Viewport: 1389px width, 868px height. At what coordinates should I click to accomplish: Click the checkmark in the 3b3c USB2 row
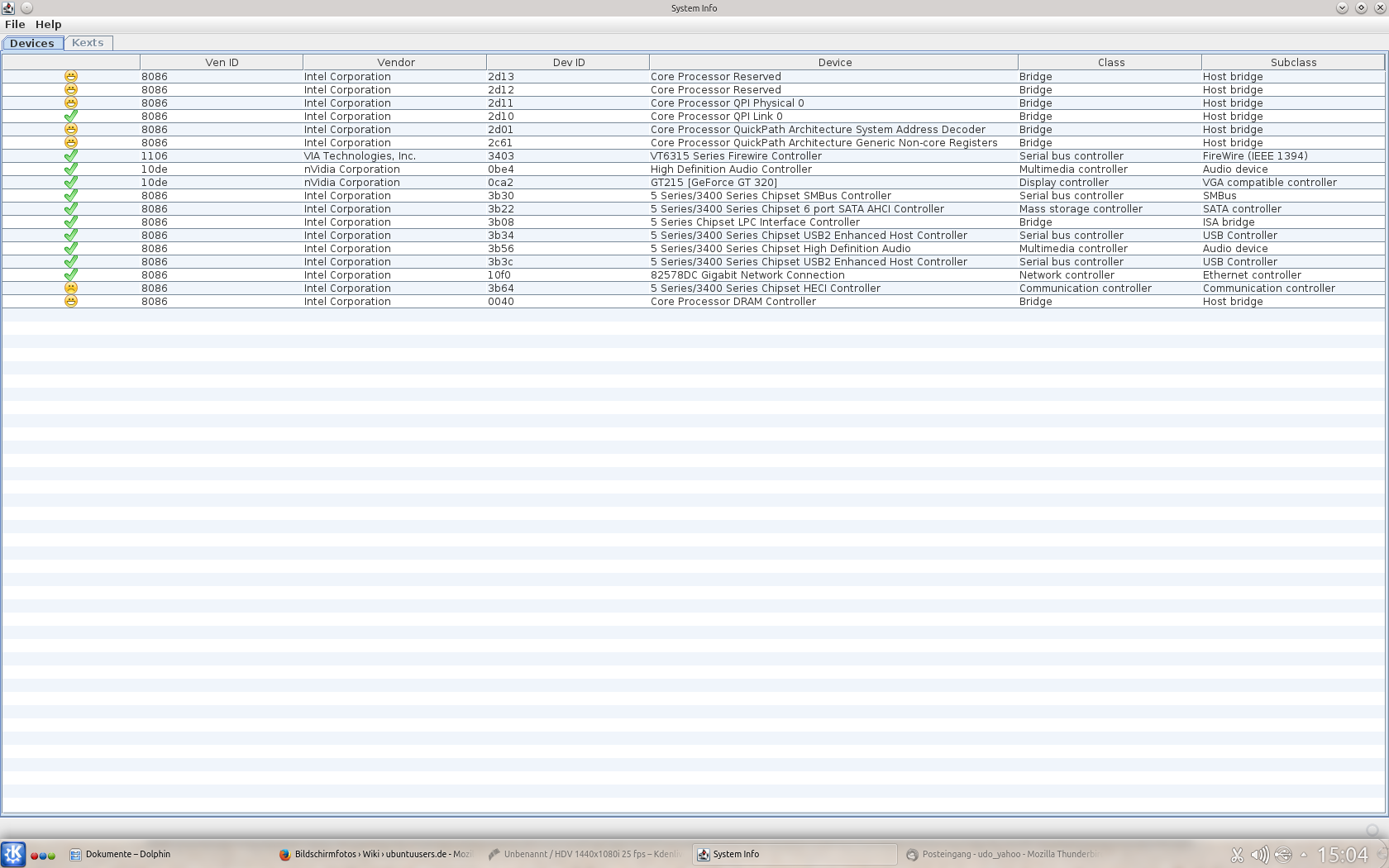click(x=71, y=261)
